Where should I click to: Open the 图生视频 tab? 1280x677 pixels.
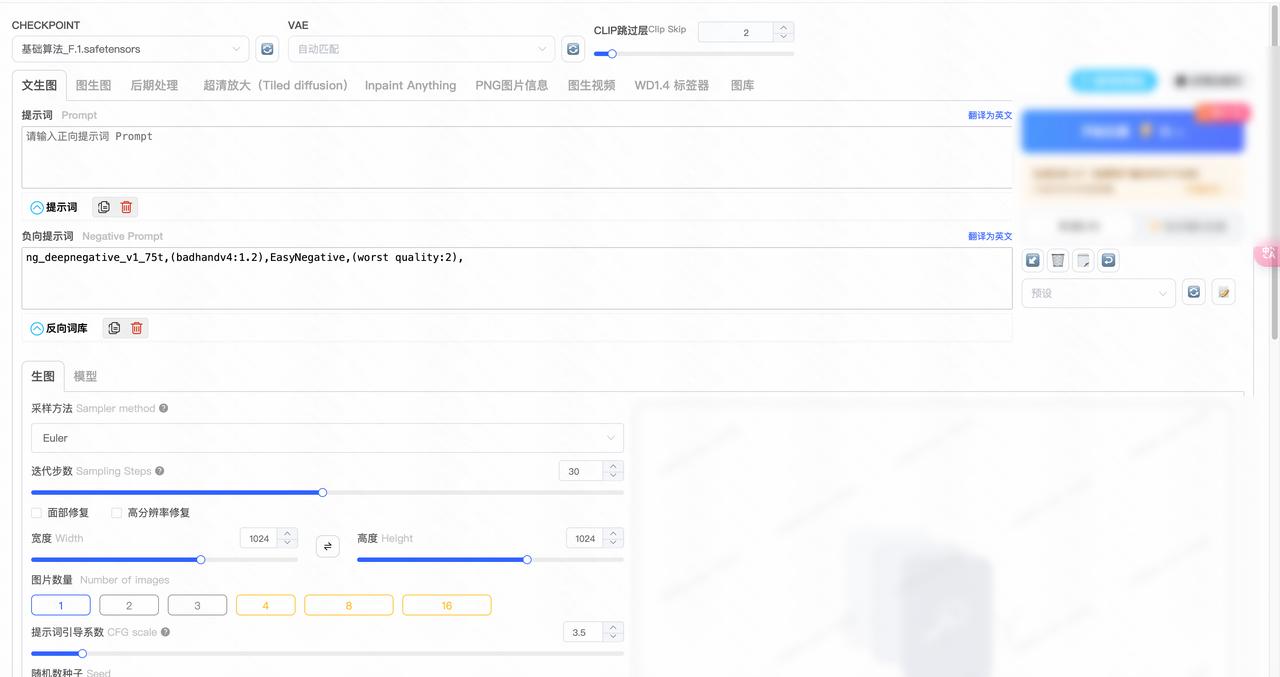592,85
